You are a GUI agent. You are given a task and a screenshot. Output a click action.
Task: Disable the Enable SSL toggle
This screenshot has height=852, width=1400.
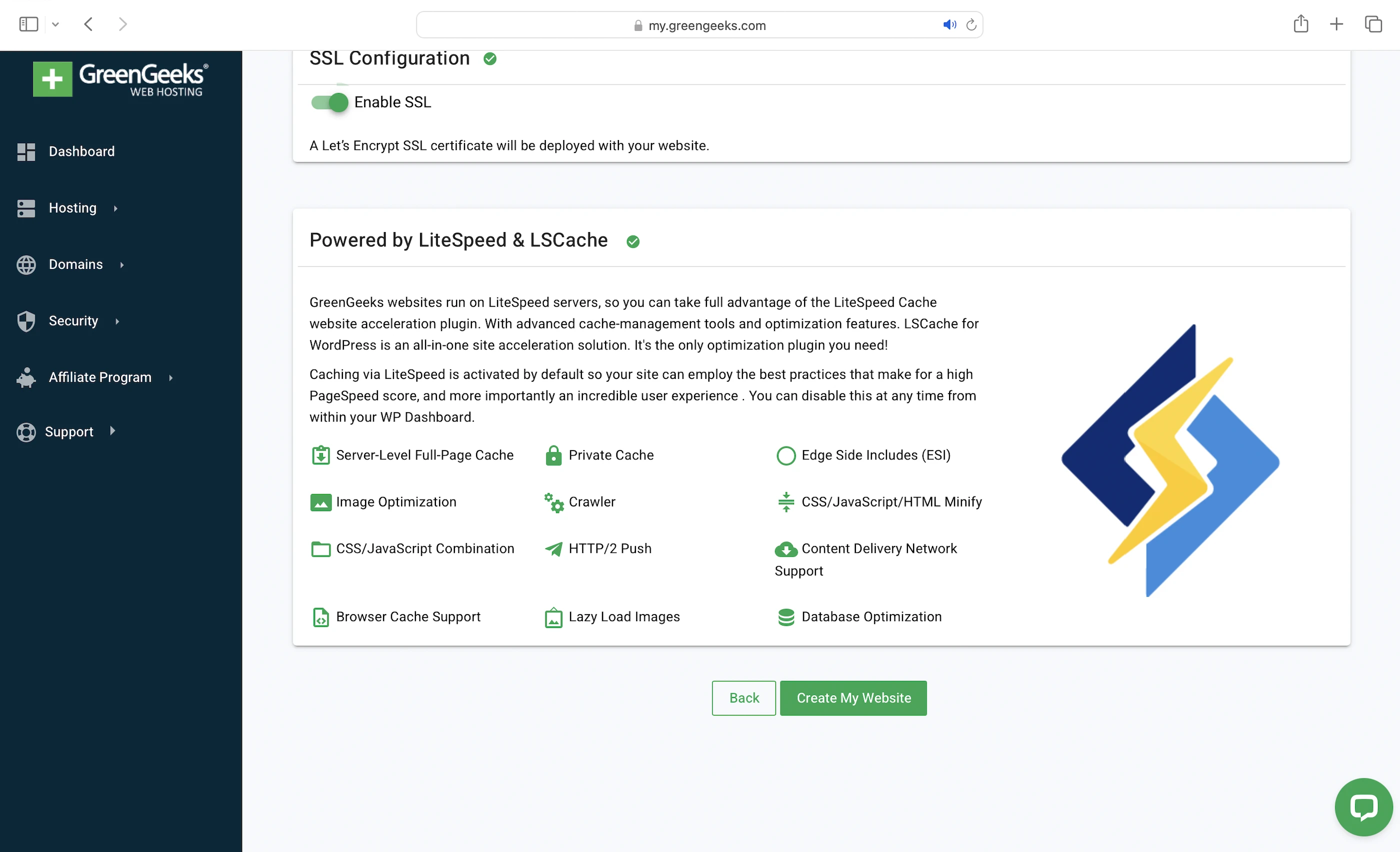point(329,102)
